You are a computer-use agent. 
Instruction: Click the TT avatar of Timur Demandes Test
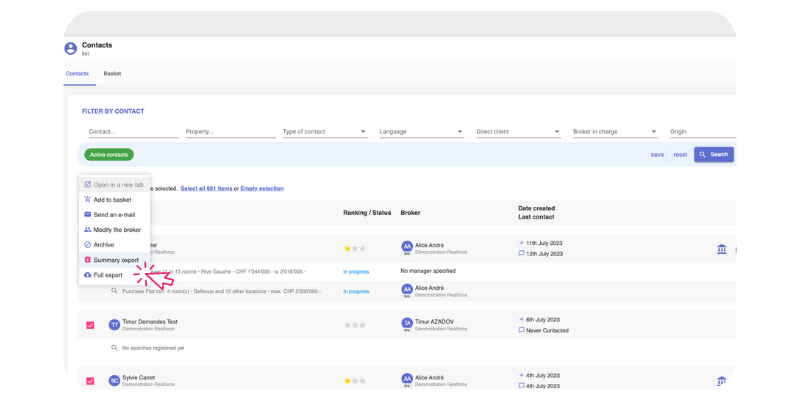coord(114,324)
